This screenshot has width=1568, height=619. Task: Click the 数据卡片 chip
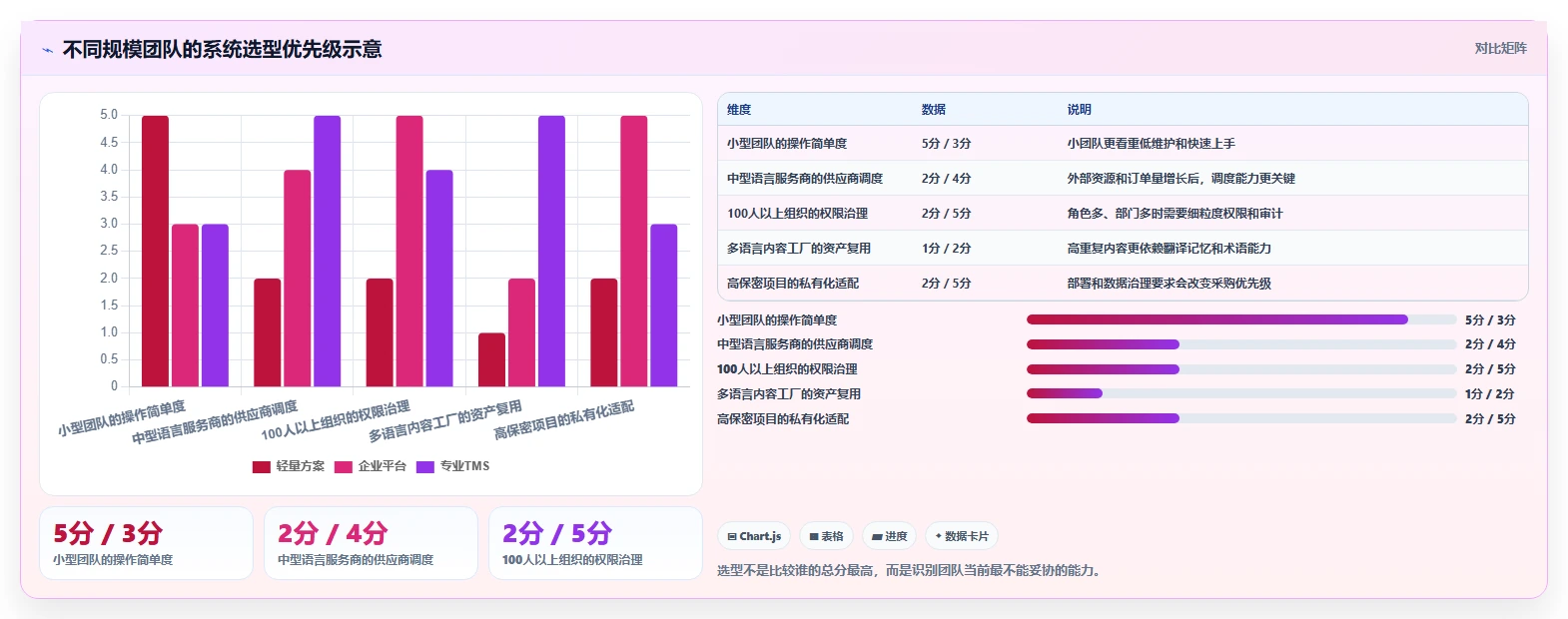962,536
